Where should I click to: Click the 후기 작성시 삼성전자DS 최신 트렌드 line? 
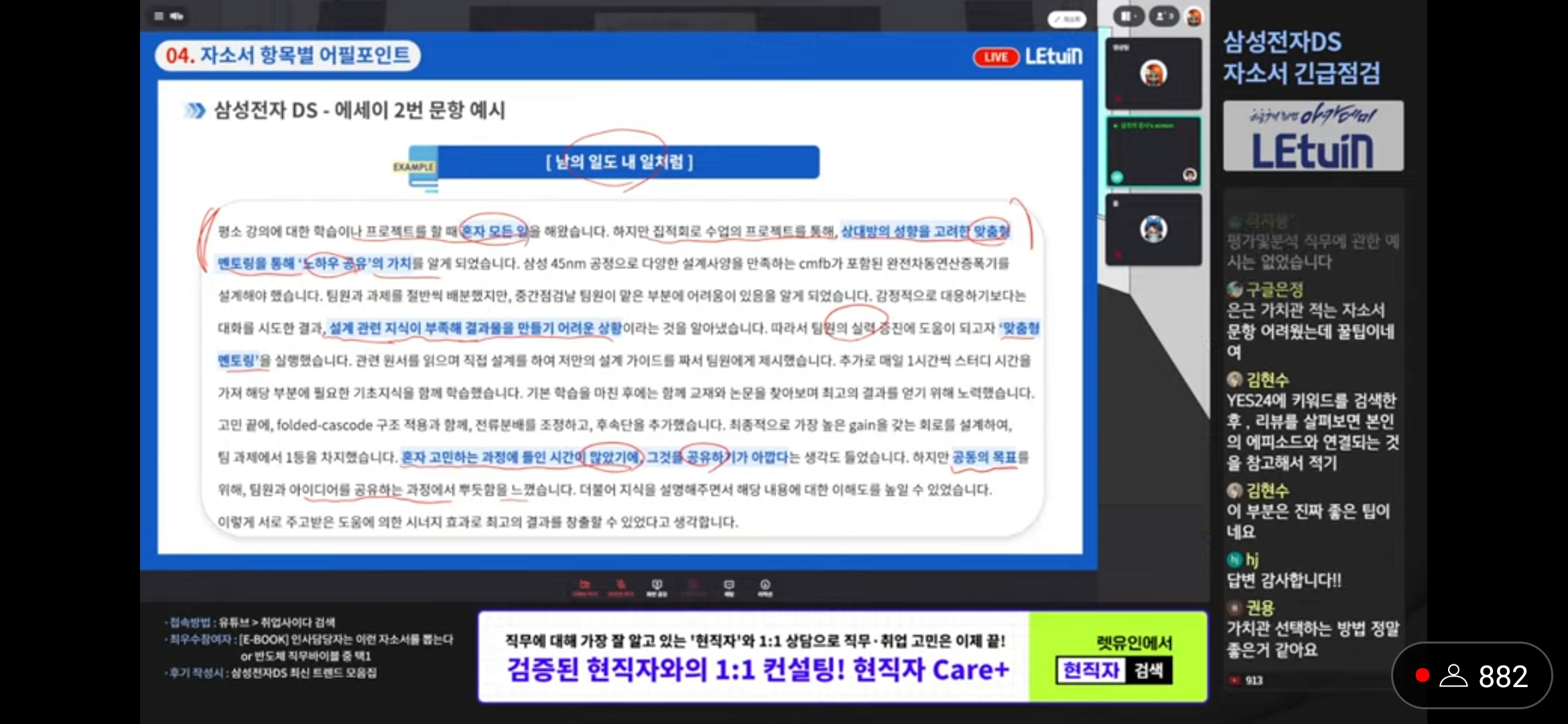(271, 672)
